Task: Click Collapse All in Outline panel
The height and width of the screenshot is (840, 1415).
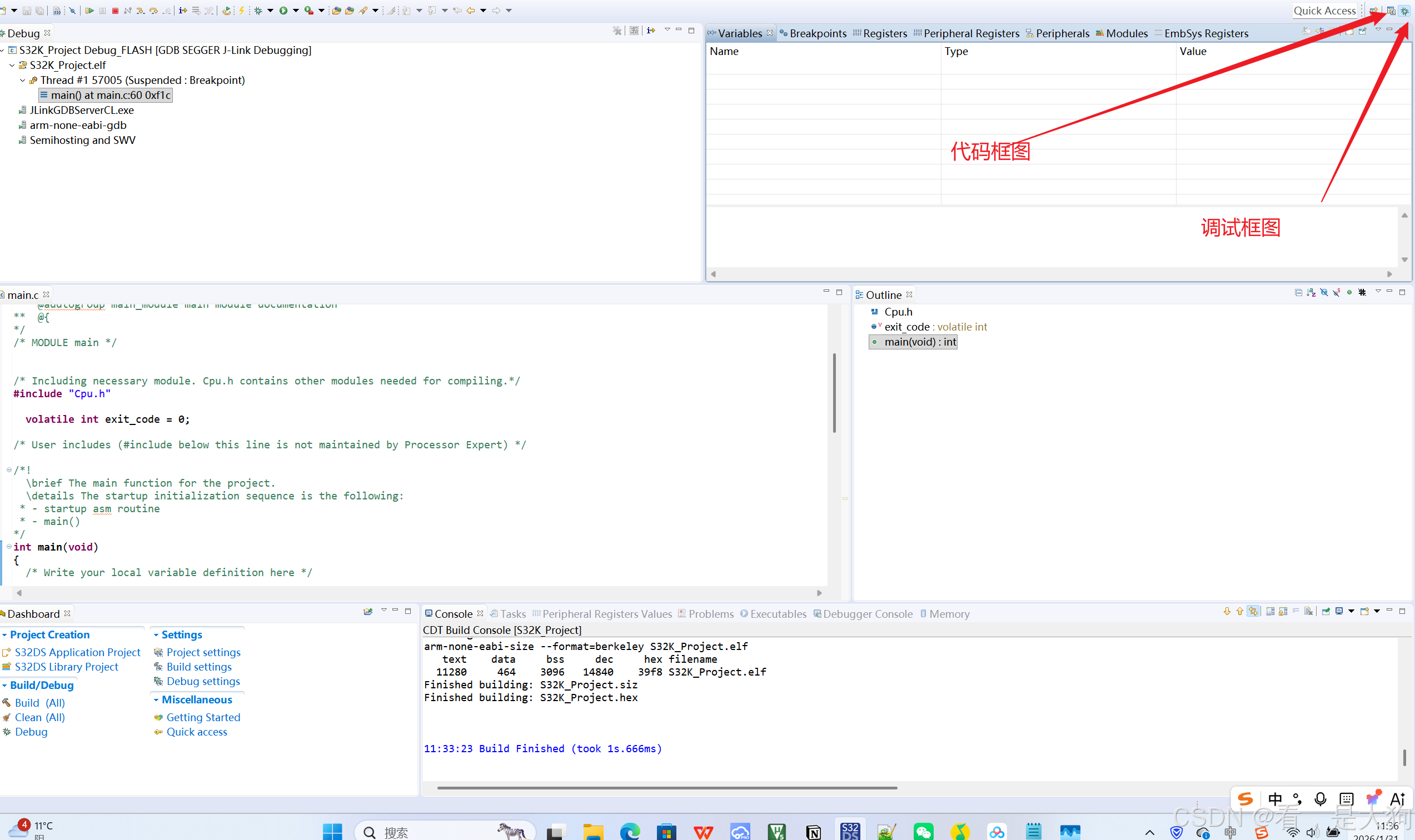Action: tap(1298, 293)
